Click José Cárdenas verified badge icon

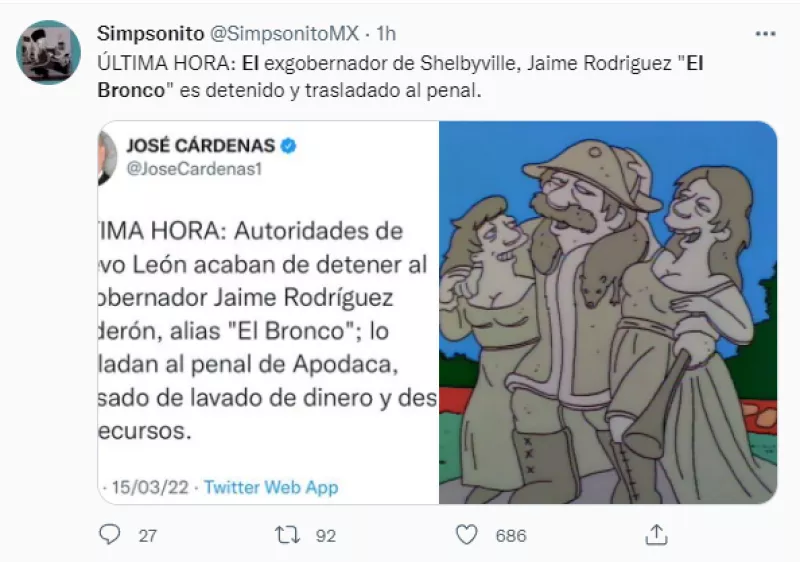coord(288,146)
